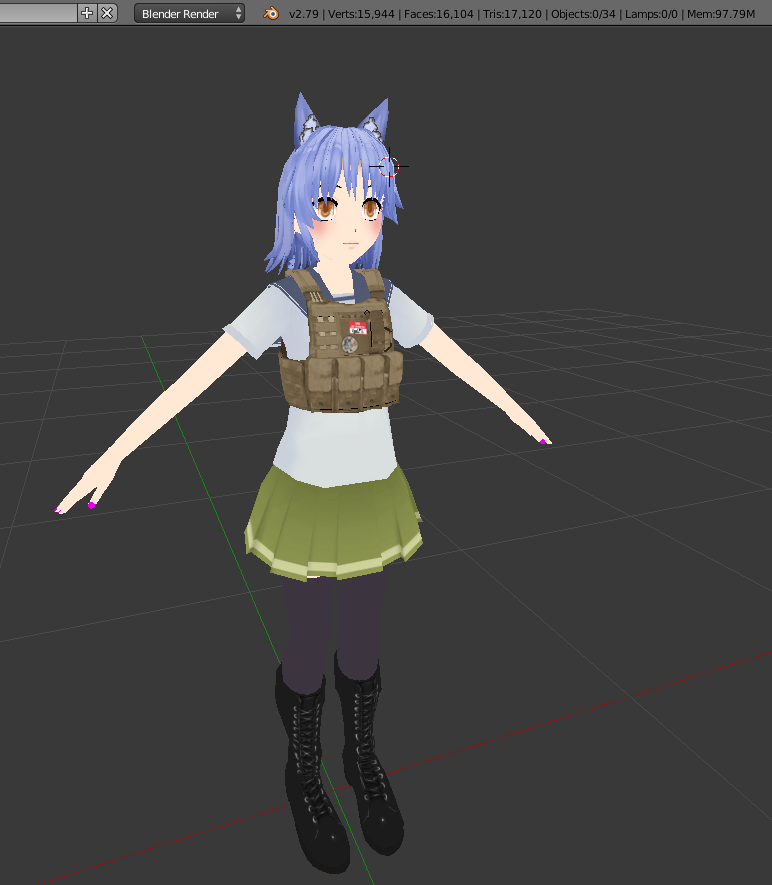
Task: Click the Blender logo icon in header
Action: [271, 14]
